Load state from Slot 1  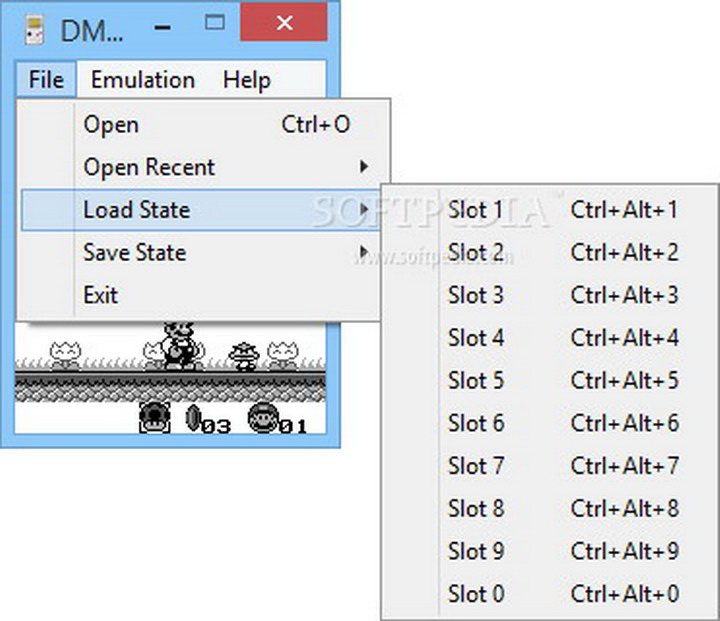tap(475, 210)
